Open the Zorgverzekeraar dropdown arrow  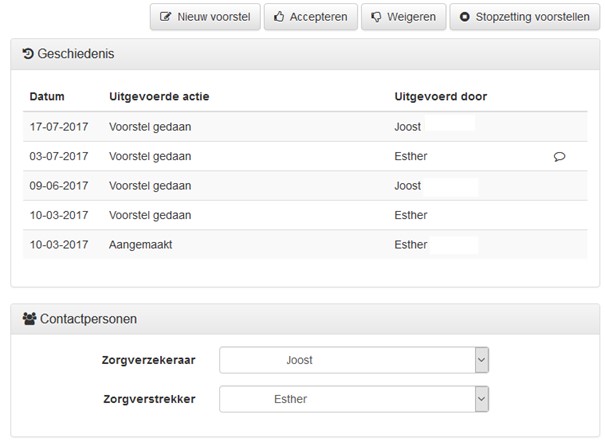click(482, 360)
